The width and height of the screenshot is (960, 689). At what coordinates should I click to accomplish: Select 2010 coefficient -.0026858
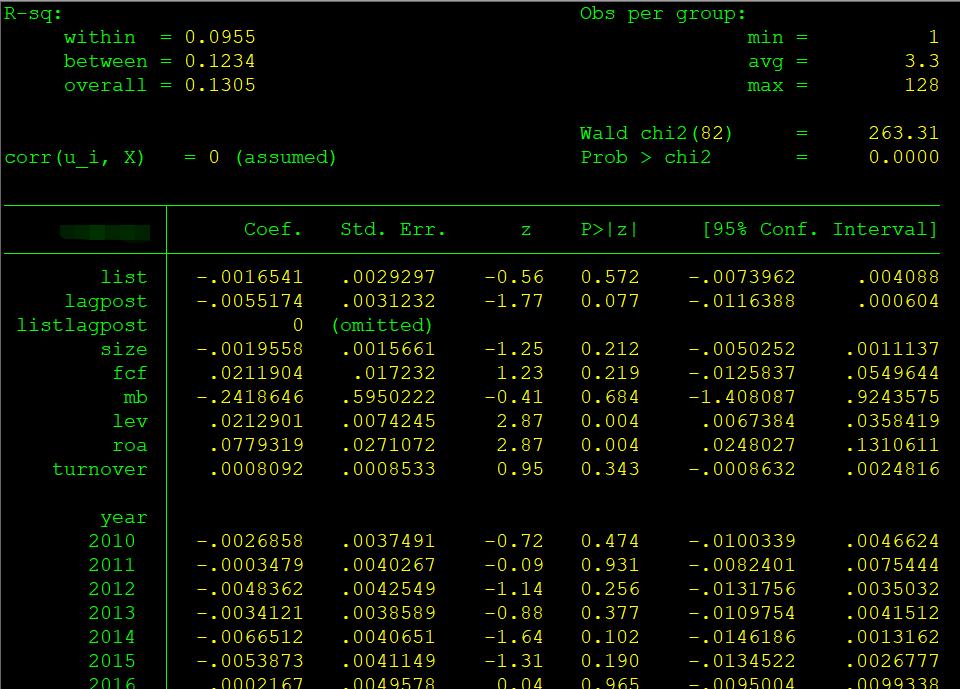click(x=250, y=541)
